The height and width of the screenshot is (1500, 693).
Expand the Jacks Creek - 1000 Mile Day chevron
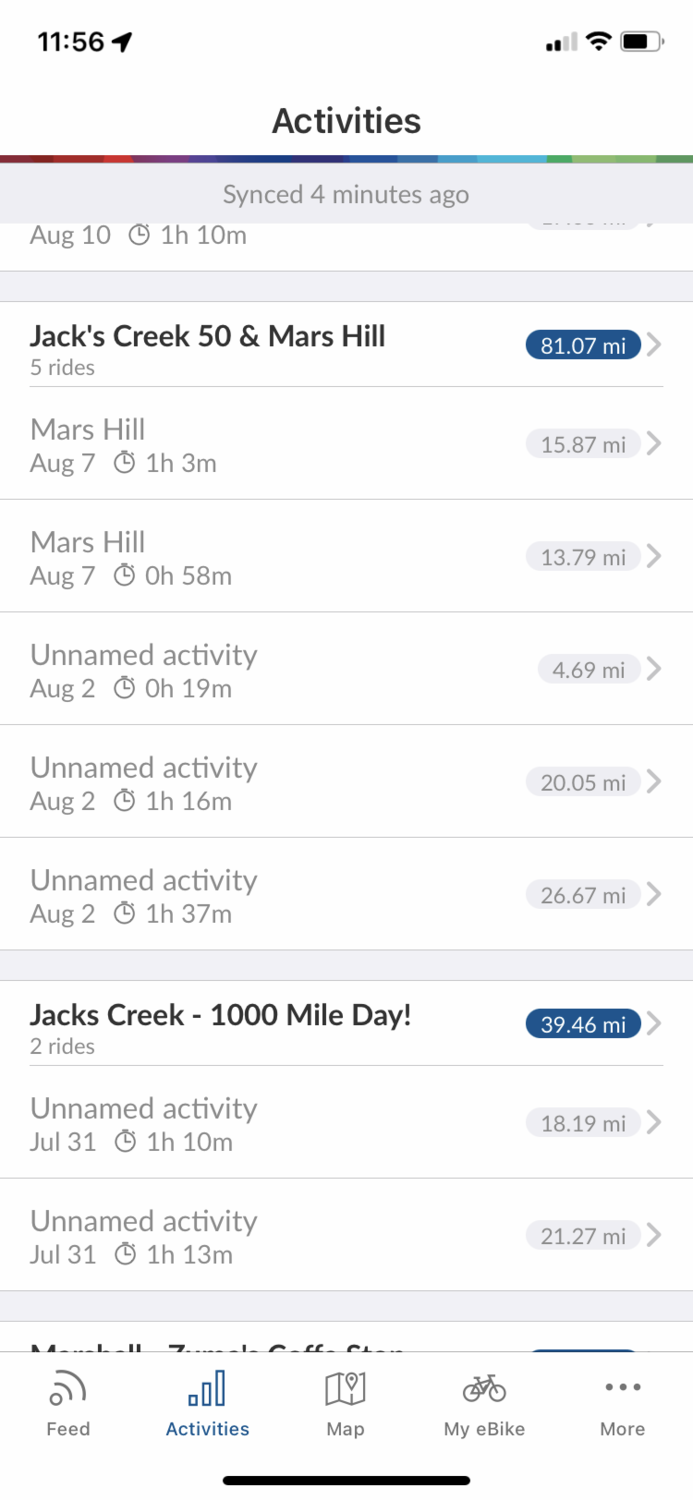click(x=654, y=1024)
